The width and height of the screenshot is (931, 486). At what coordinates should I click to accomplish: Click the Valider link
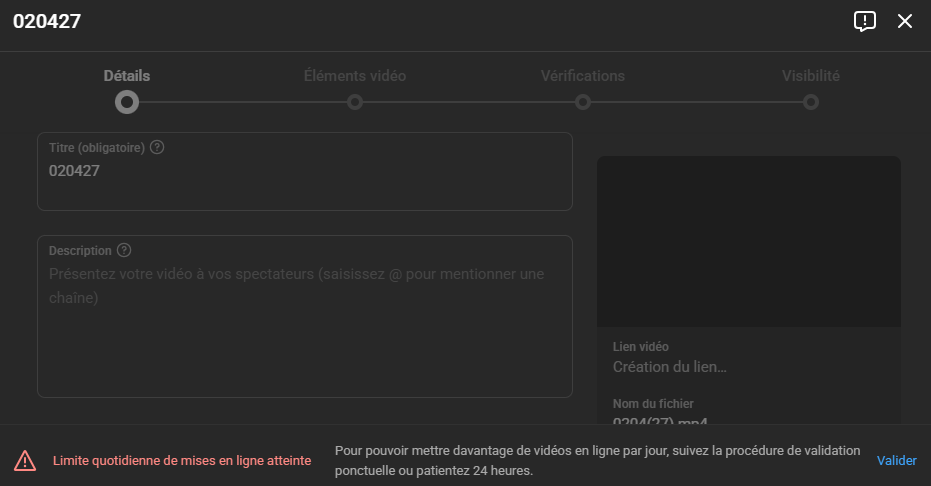point(896,461)
